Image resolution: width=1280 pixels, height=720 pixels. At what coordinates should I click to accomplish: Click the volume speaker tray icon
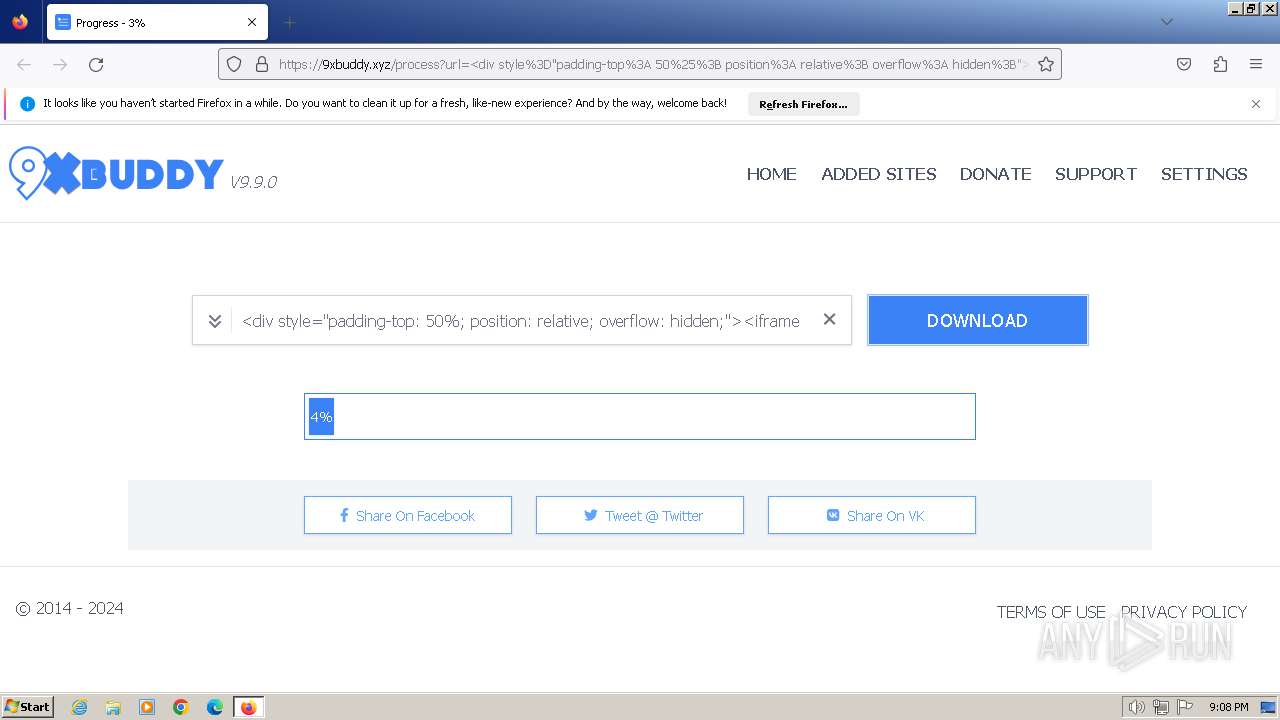[1136, 707]
